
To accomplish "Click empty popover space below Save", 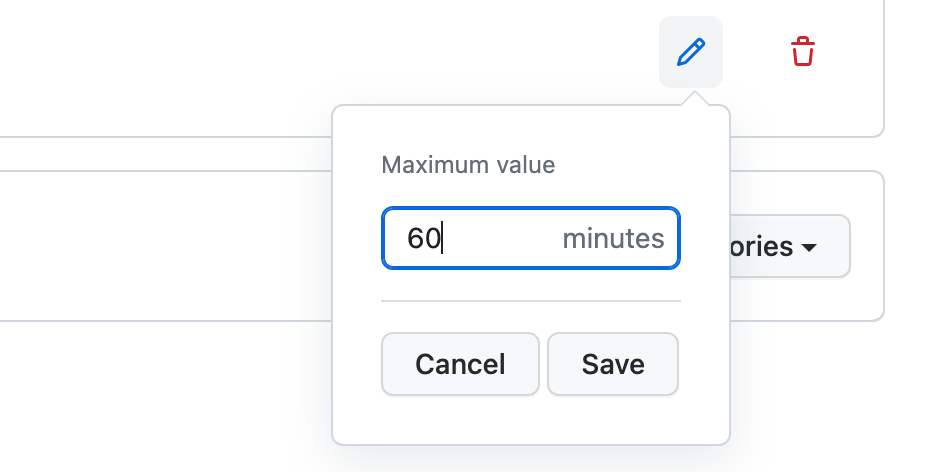I will [613, 420].
